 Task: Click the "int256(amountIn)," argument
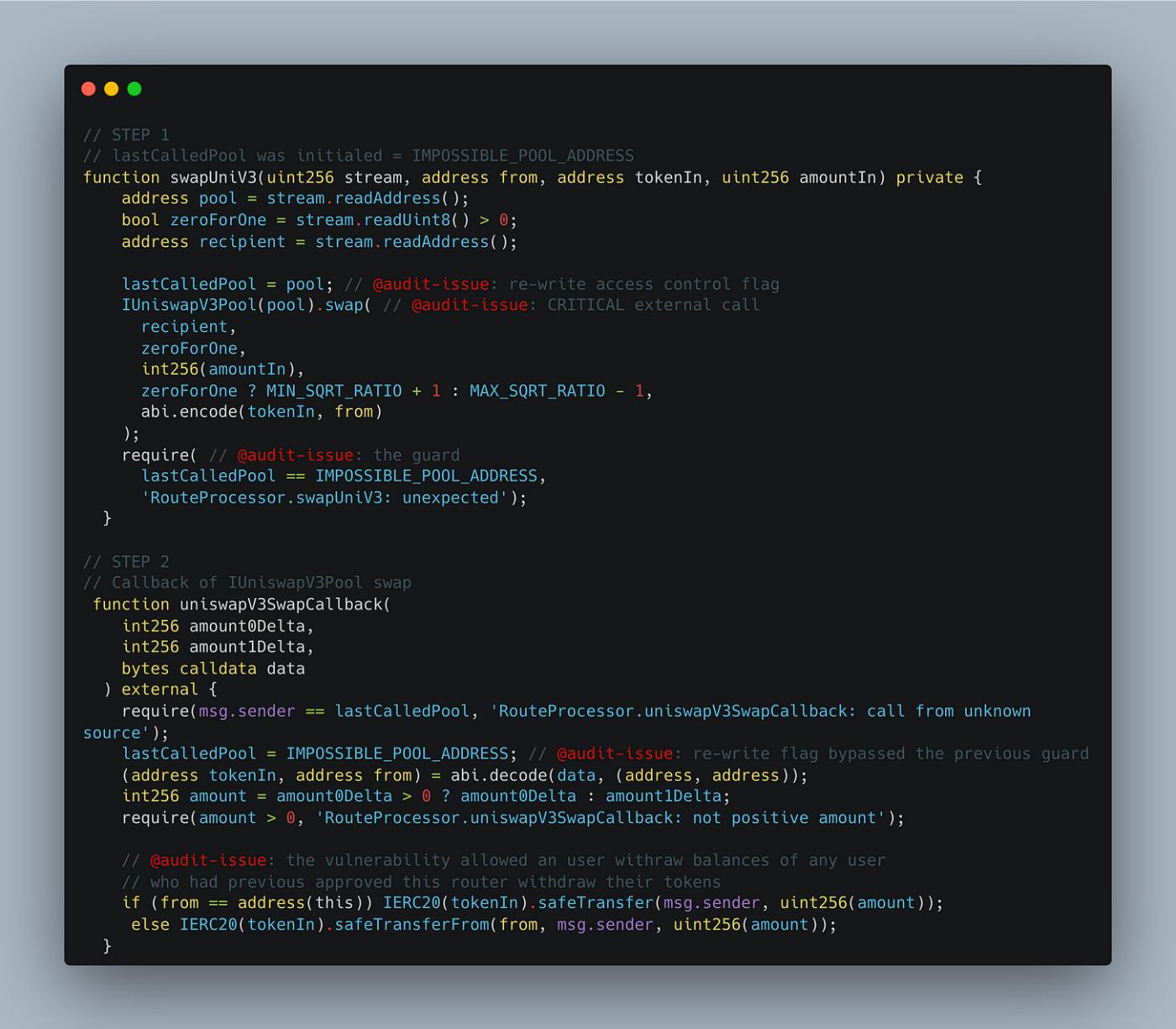click(223, 370)
